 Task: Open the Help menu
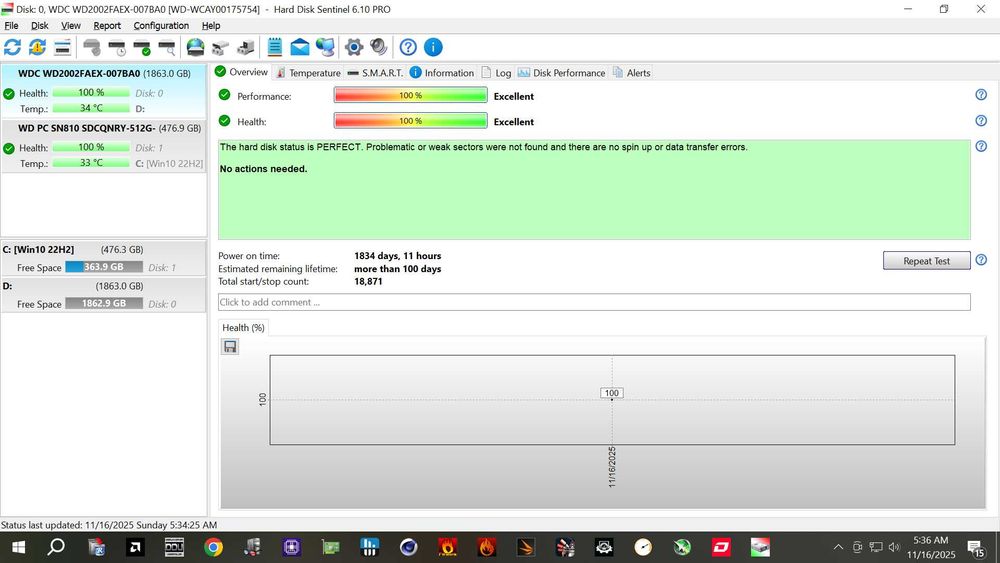coord(211,26)
